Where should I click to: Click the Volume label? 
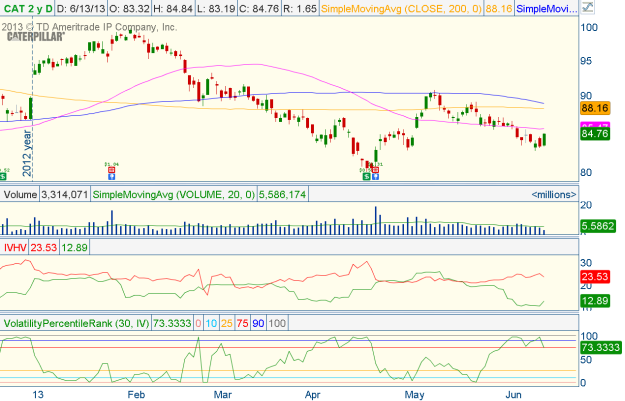tap(20, 195)
